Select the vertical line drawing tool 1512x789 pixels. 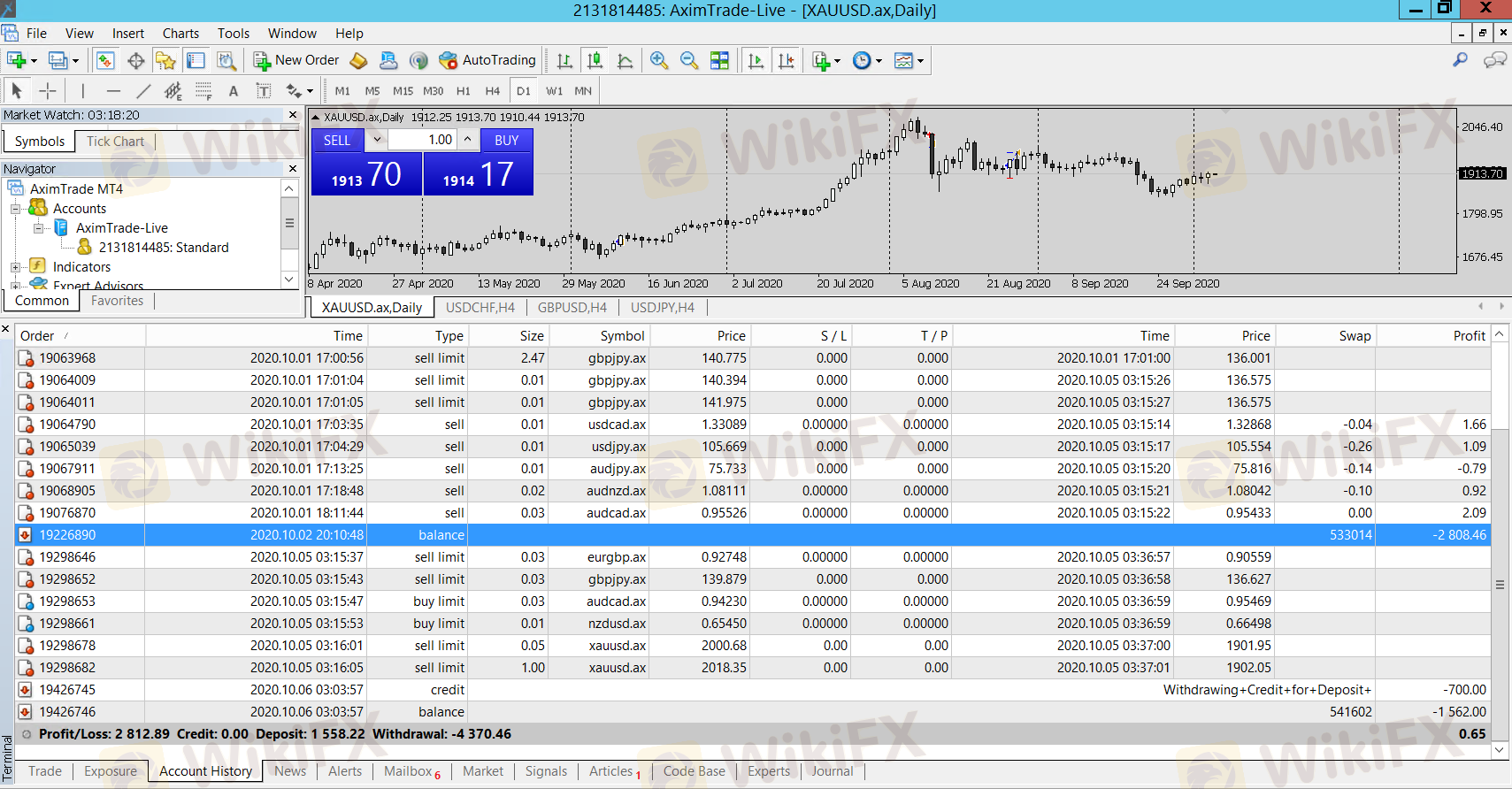[x=83, y=90]
